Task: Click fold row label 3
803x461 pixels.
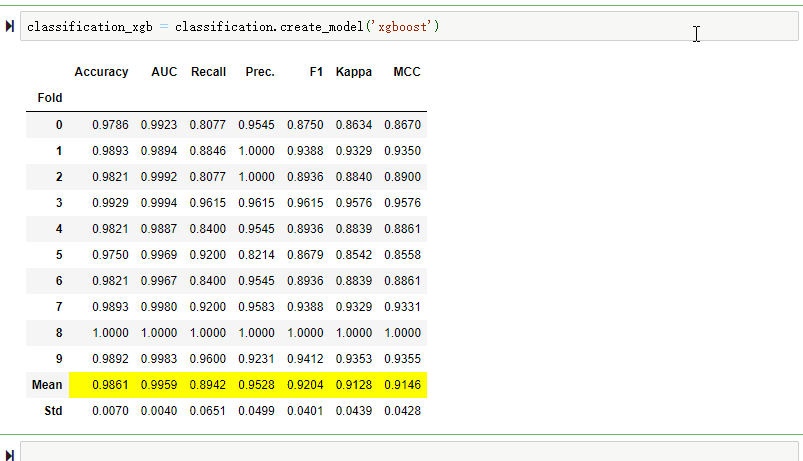Action: (x=59, y=203)
